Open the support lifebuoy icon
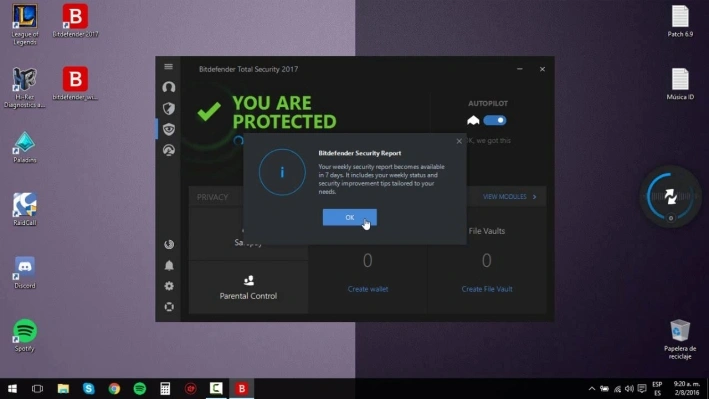Screen dimensions: 709x399 click(x=169, y=307)
